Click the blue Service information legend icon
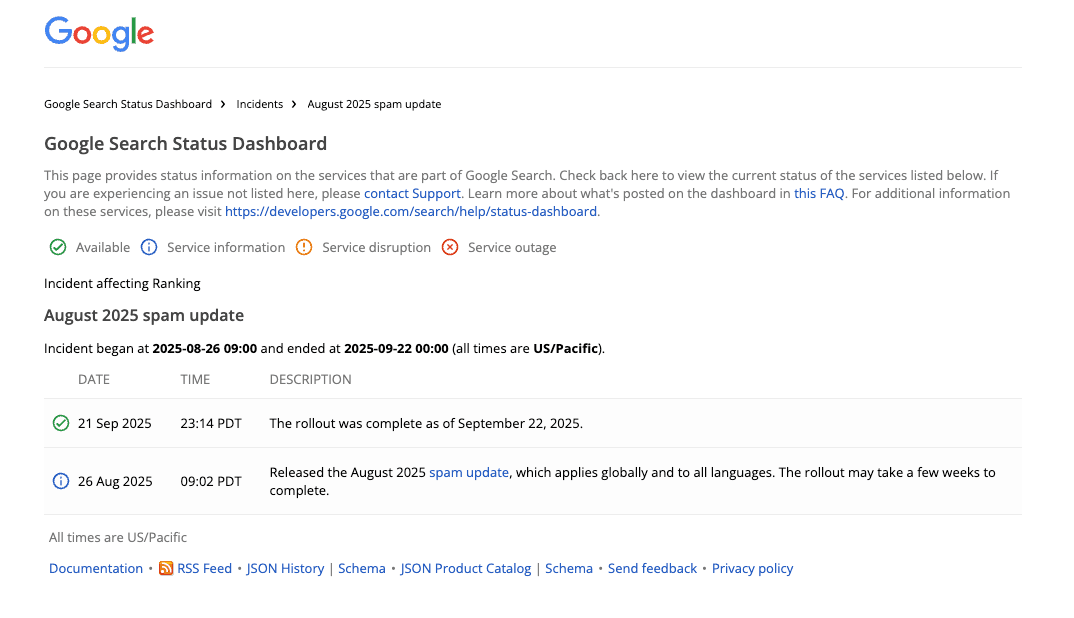 pos(149,247)
